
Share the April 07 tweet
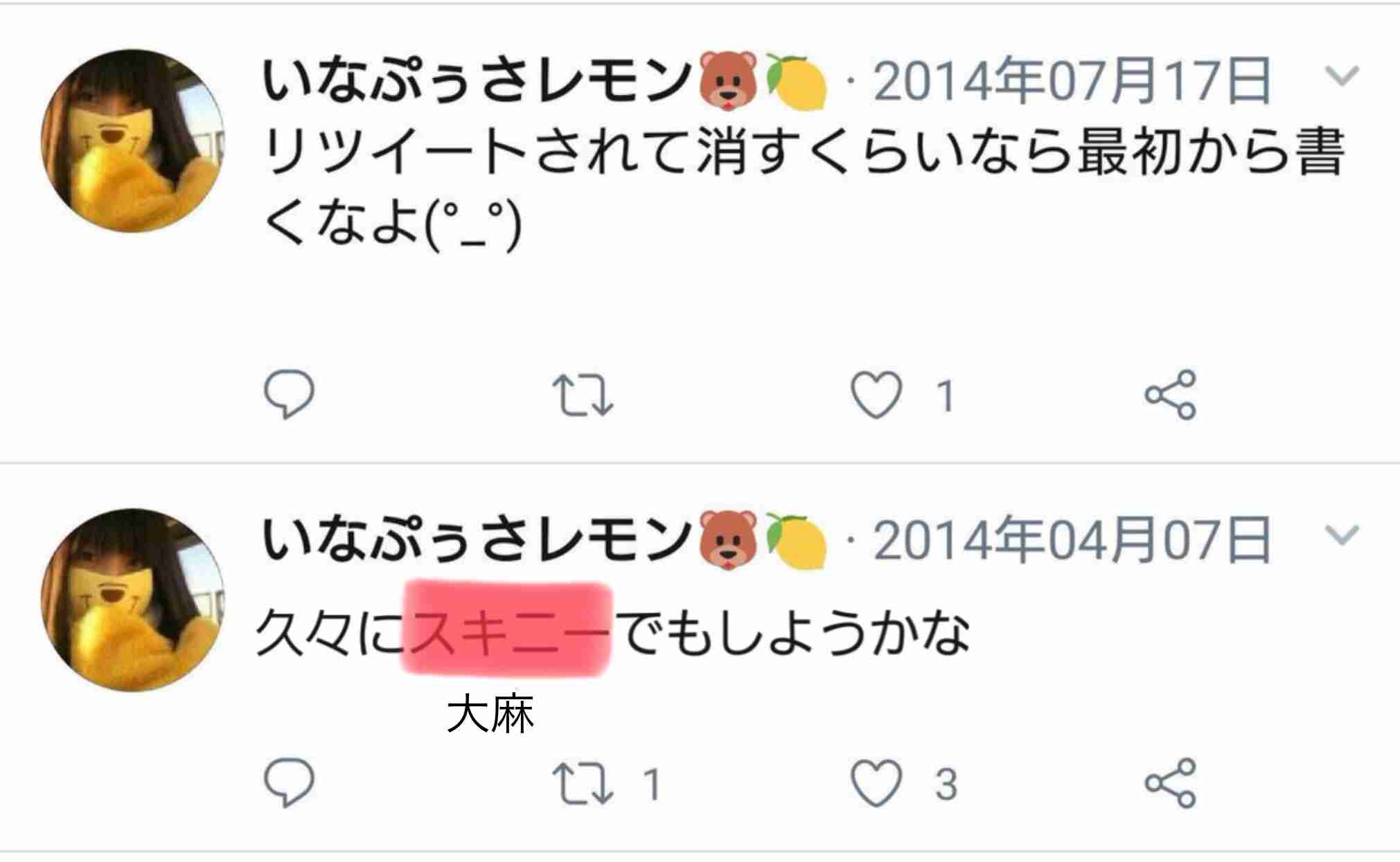(1170, 783)
